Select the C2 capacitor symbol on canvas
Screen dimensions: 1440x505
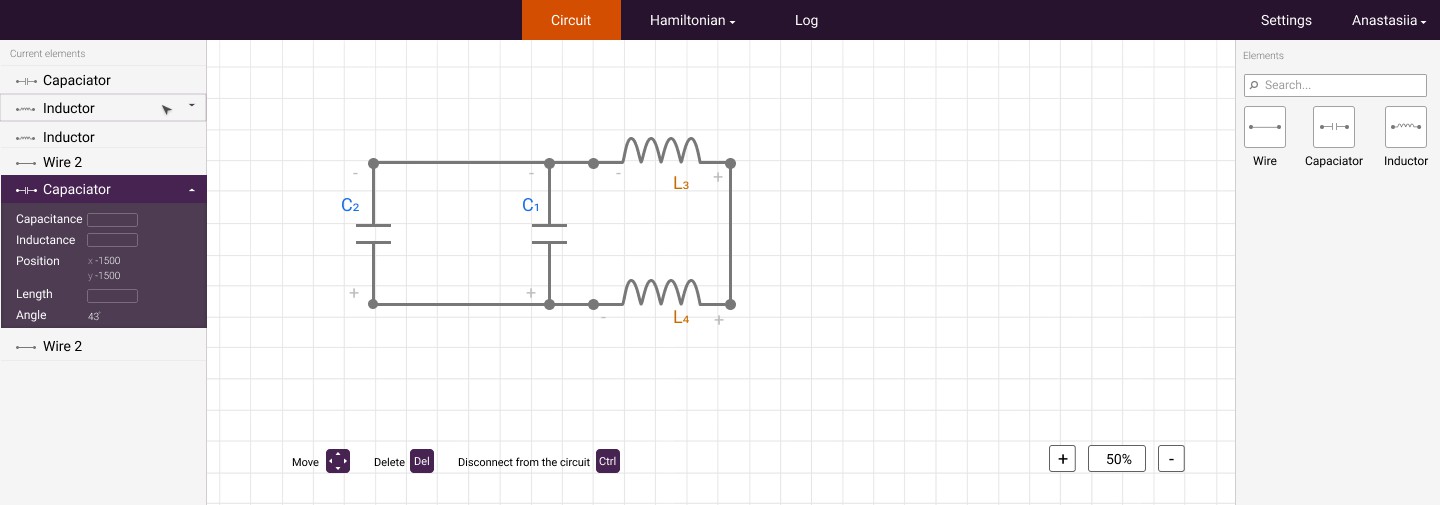click(x=373, y=233)
